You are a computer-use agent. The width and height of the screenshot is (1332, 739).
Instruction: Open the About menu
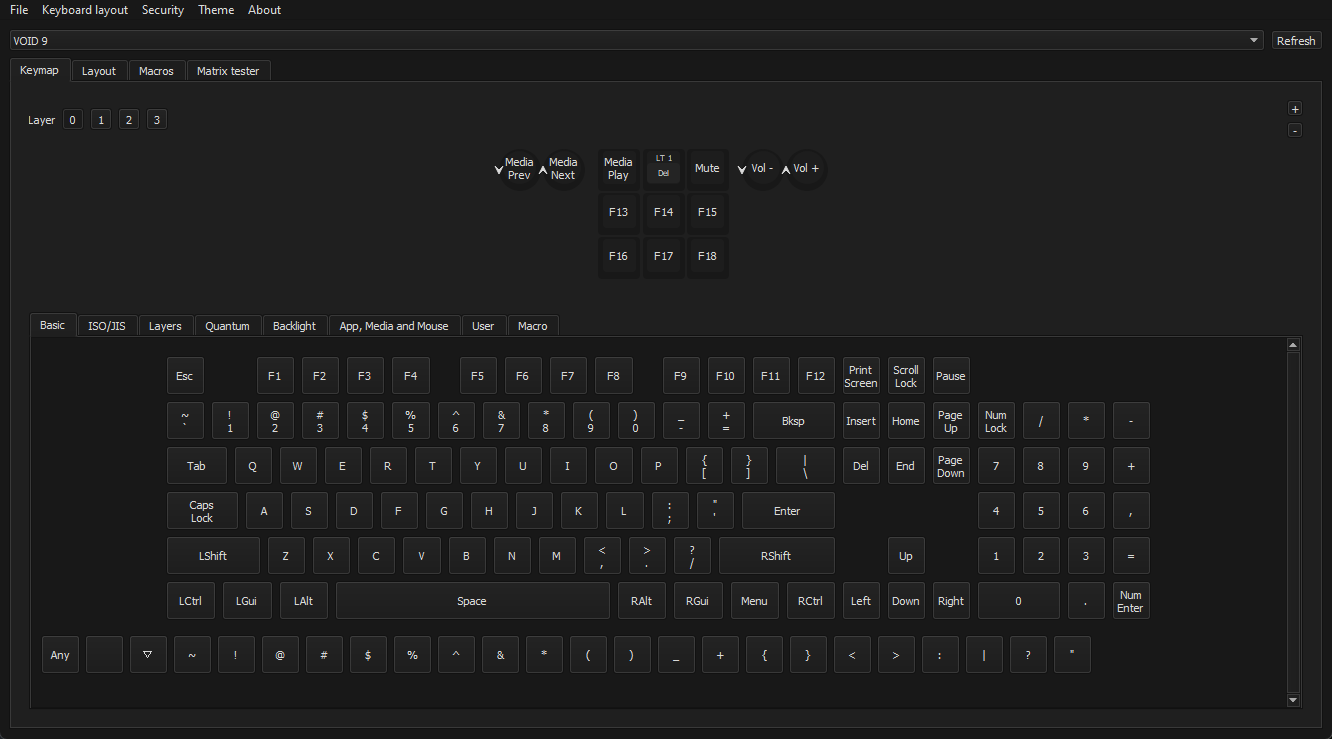264,10
